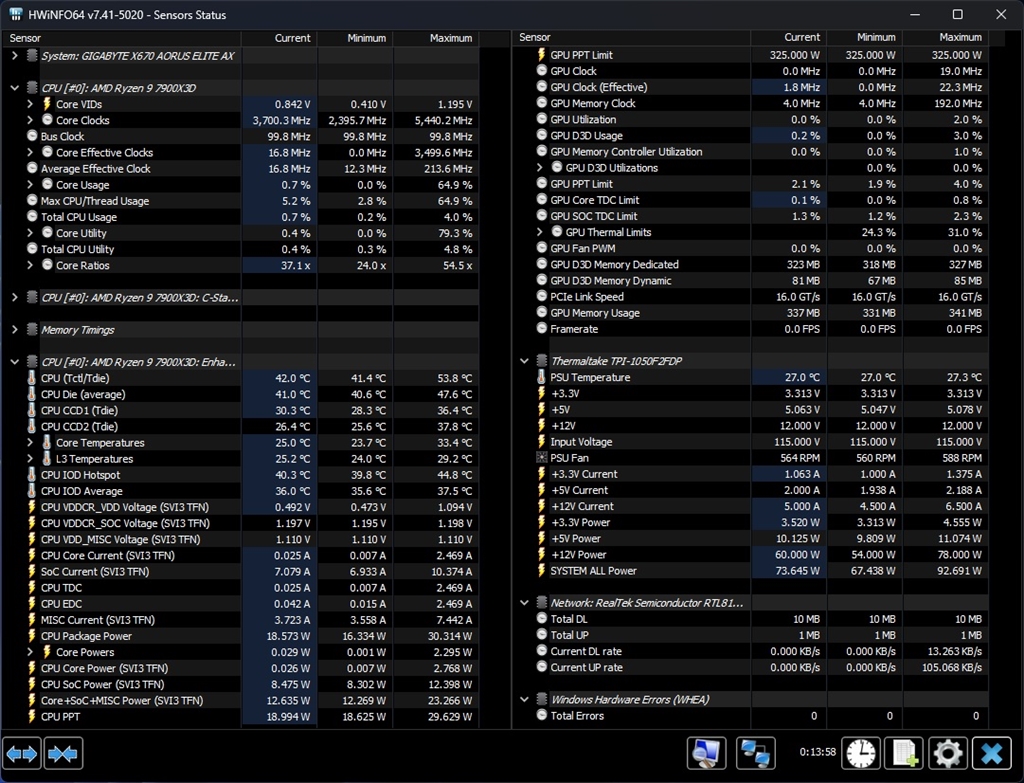Viewport: 1024px width, 783px height.
Task: Expand the Core Ratios row
Action: 30,265
